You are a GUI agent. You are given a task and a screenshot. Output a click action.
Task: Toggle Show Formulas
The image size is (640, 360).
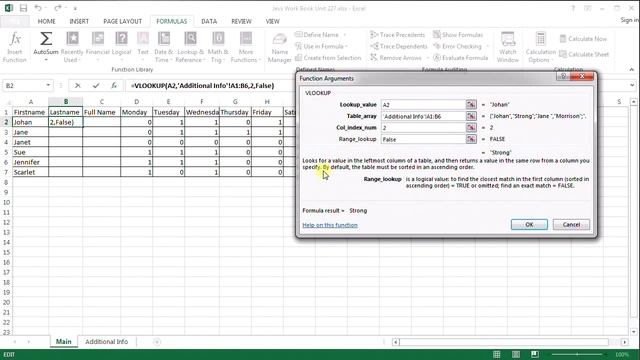click(x=458, y=35)
